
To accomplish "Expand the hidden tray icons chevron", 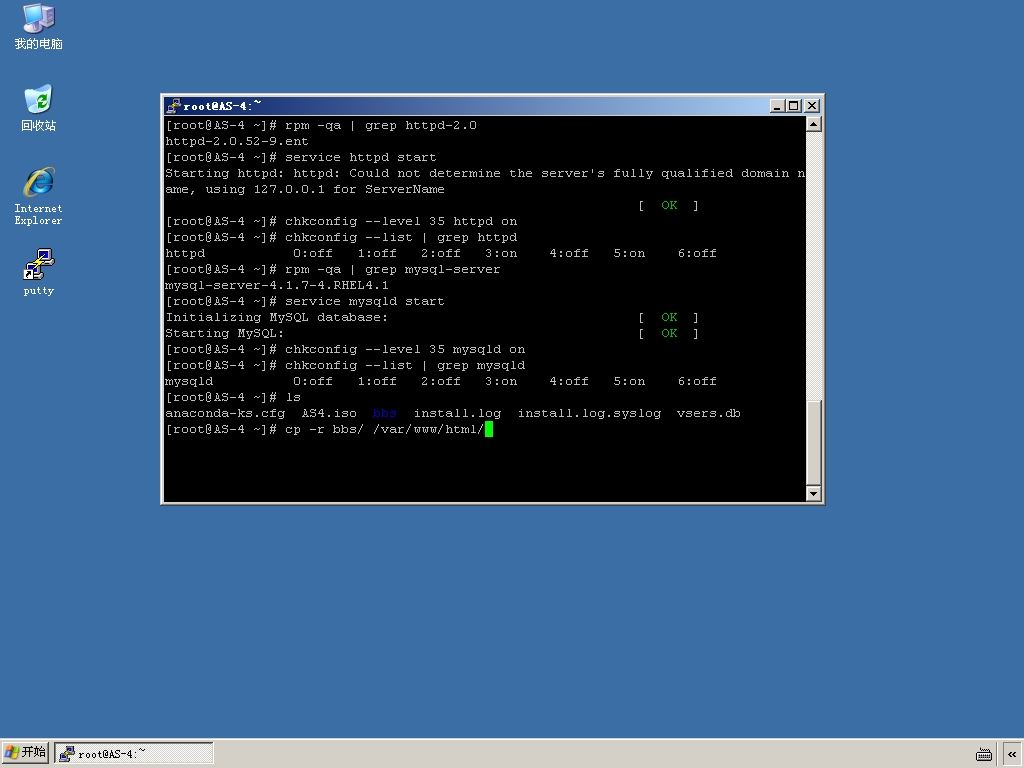I will click(x=1012, y=754).
